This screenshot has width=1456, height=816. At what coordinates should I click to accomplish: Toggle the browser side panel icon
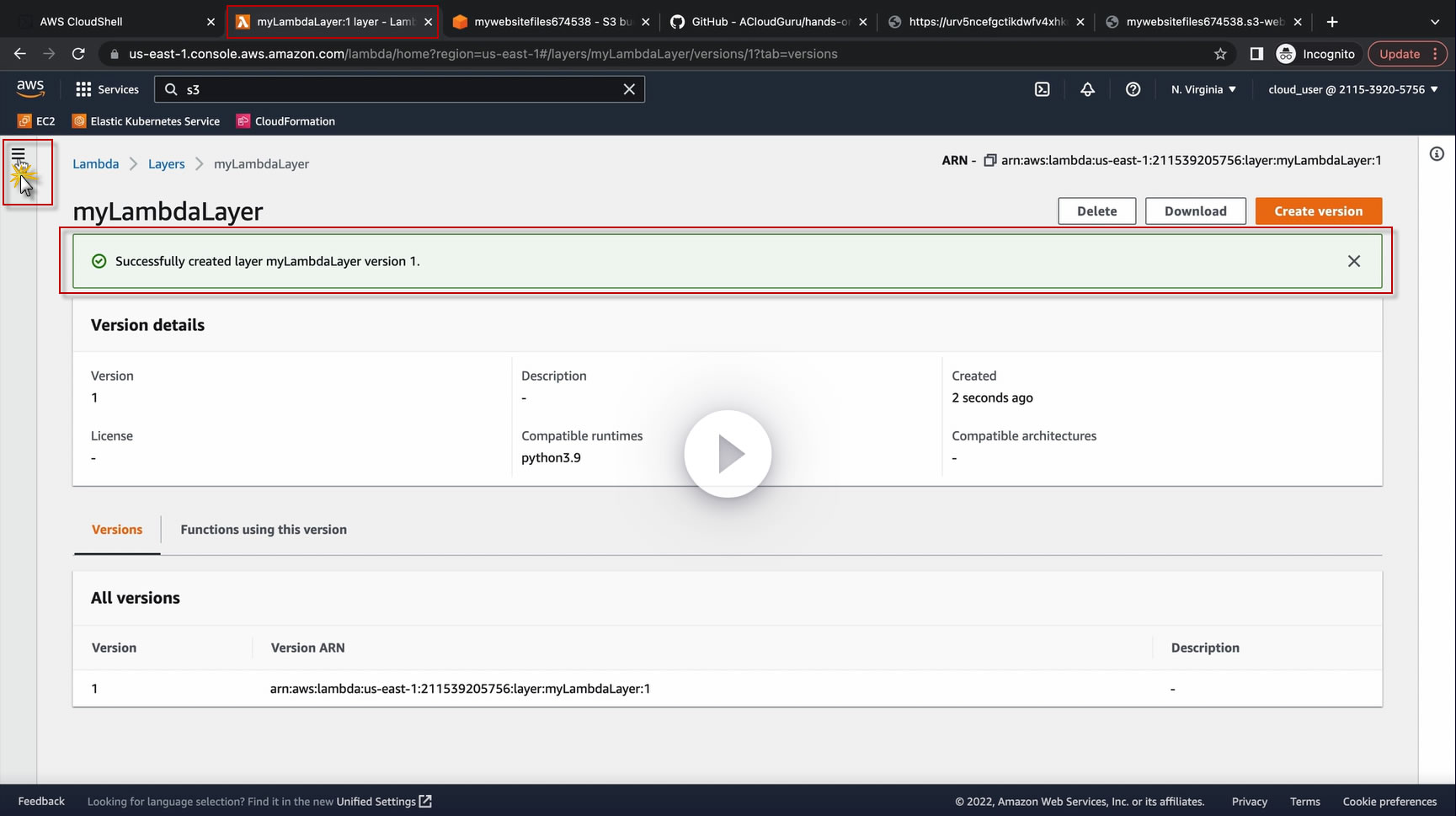pos(1256,54)
